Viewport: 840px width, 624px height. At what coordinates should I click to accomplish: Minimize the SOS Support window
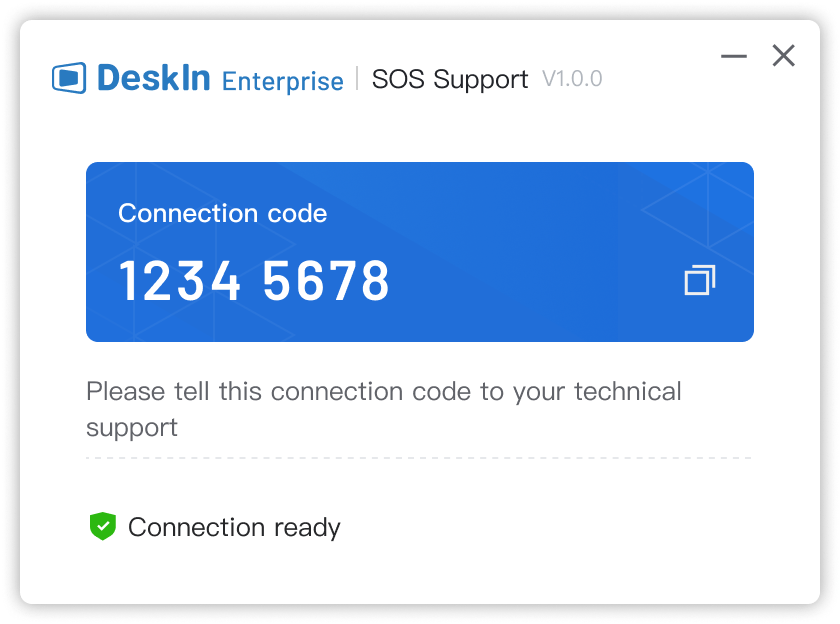[734, 56]
